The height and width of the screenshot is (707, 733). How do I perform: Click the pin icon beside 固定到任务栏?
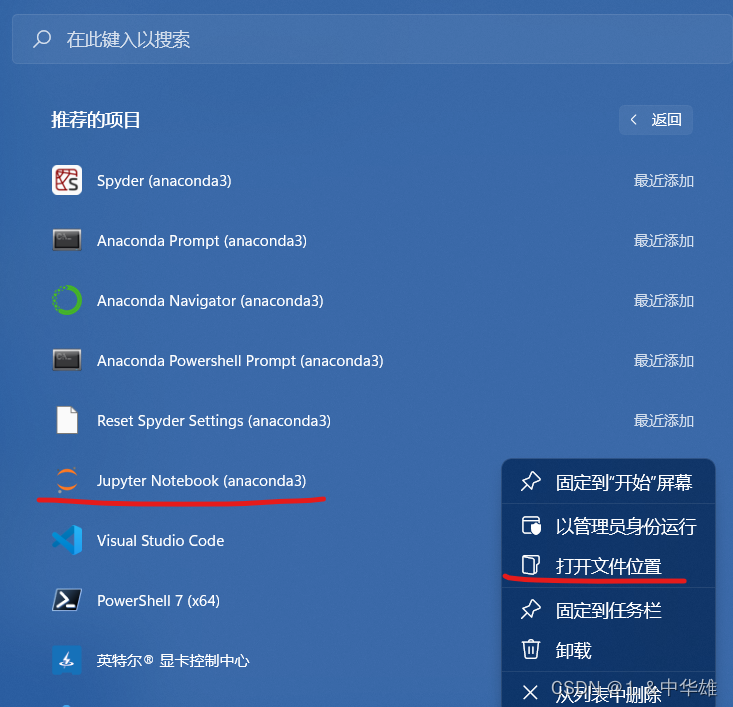pos(531,610)
